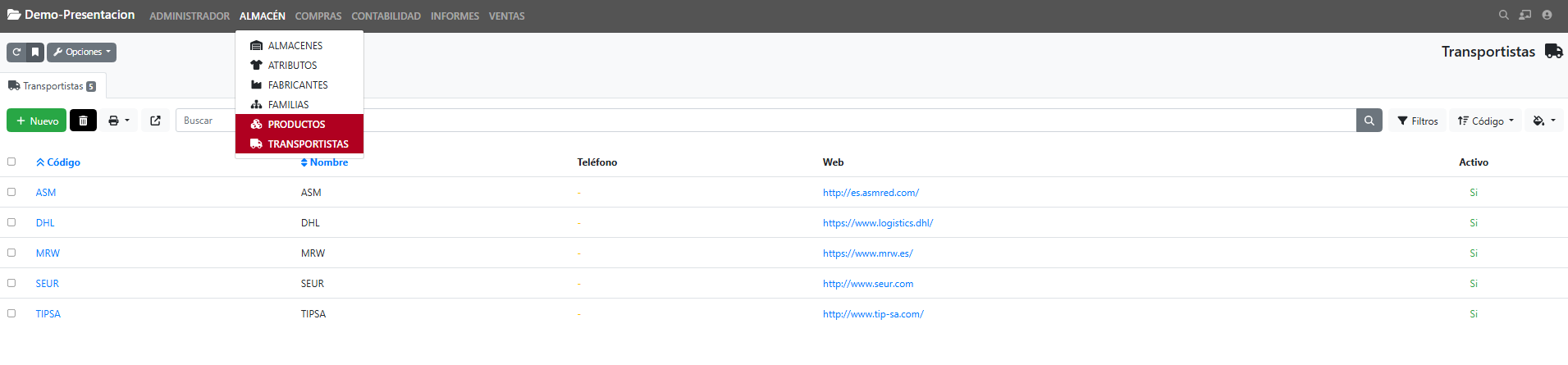Open the CONTABILIDAD menu in navbar

[386, 16]
